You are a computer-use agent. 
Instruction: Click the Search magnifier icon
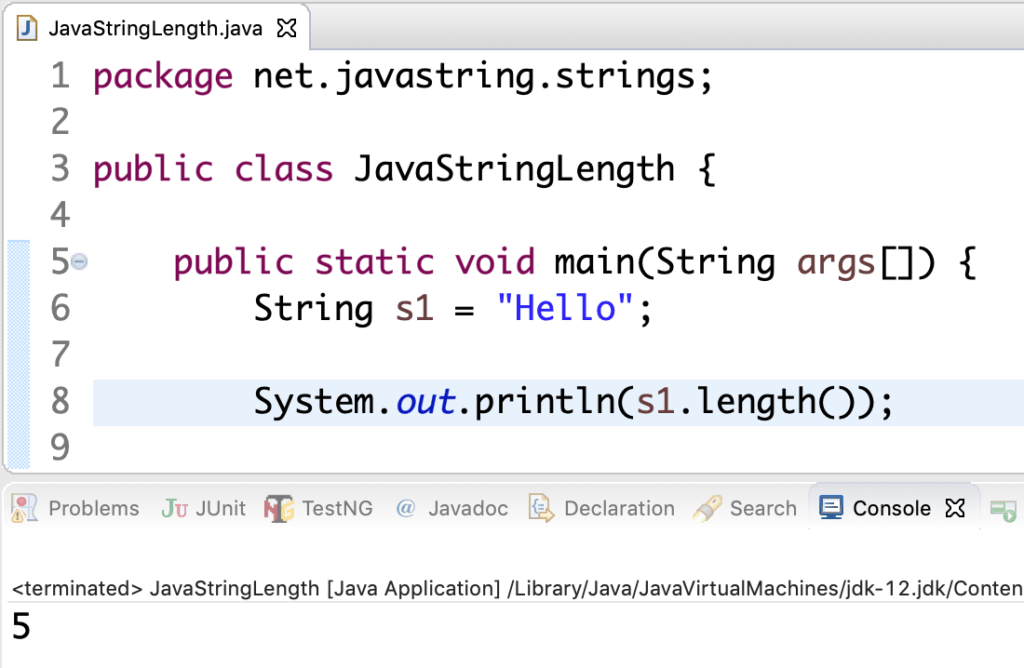point(706,508)
